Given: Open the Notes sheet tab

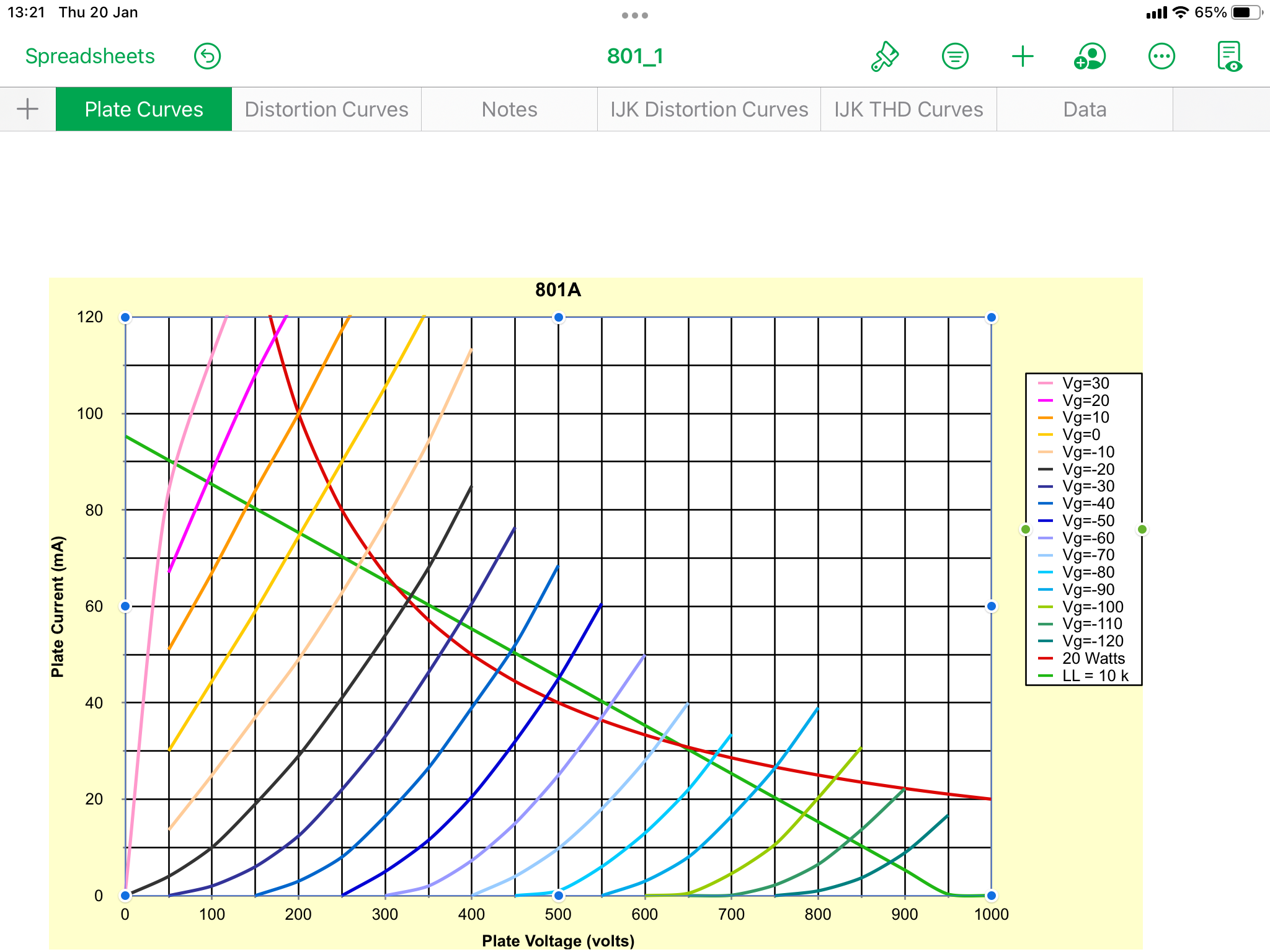Looking at the screenshot, I should point(509,109).
